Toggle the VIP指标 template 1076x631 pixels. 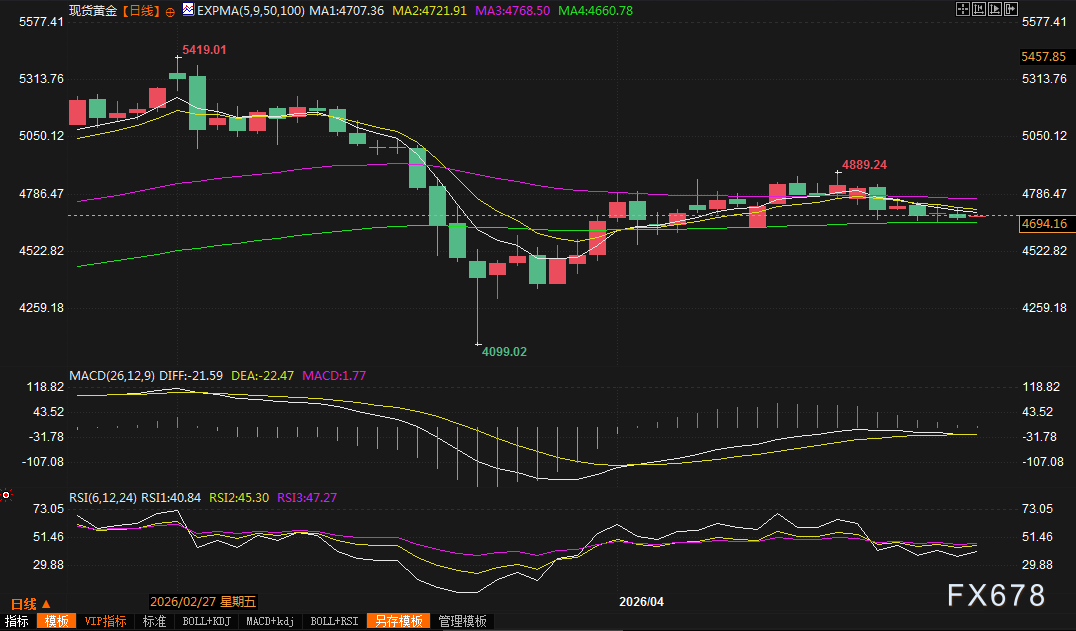point(105,621)
